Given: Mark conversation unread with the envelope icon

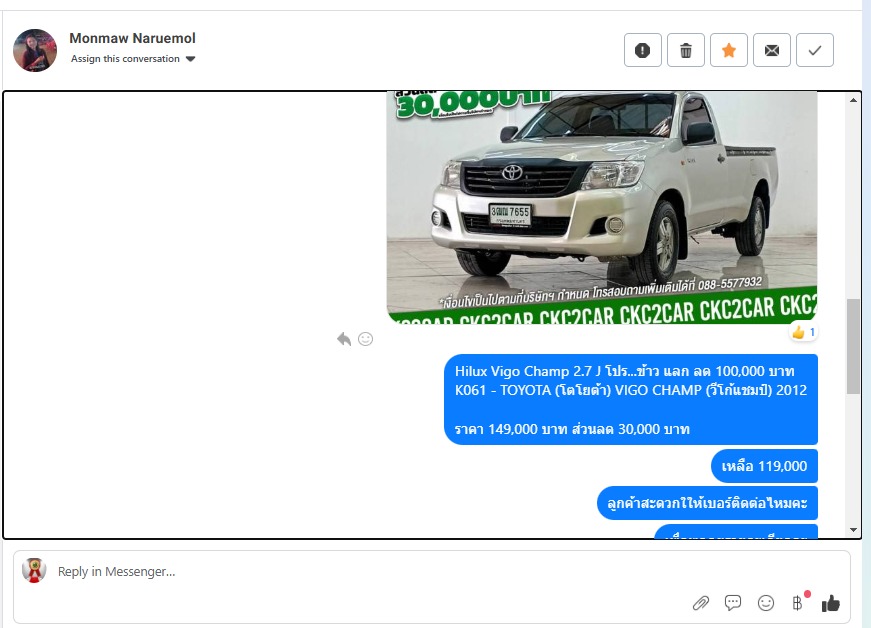Looking at the screenshot, I should [772, 51].
